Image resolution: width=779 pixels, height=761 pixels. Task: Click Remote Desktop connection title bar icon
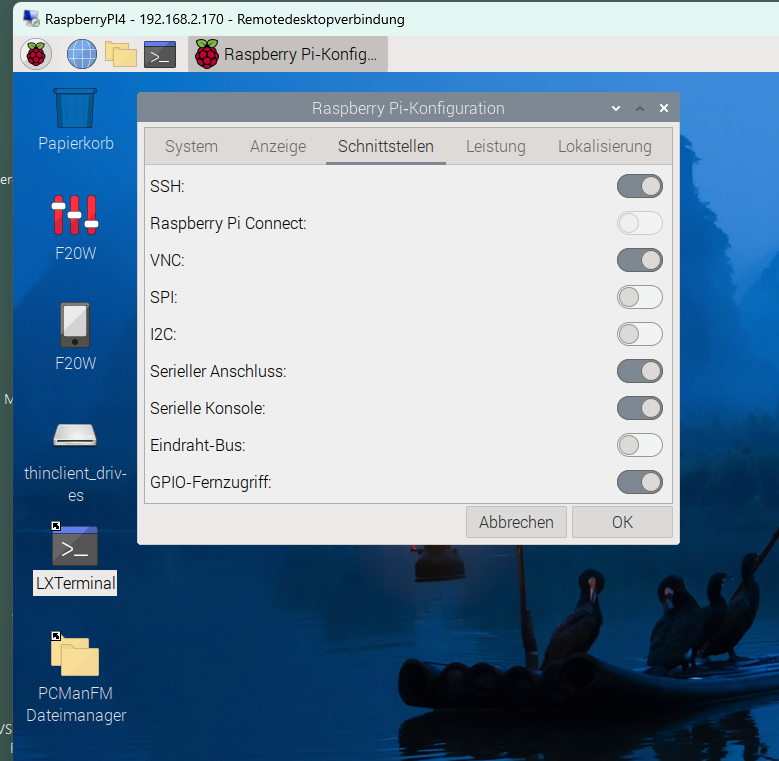(x=31, y=18)
